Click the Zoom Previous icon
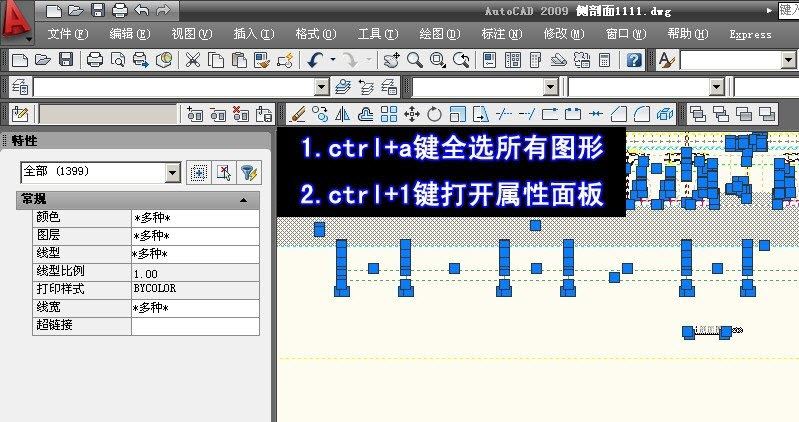 click(x=461, y=60)
